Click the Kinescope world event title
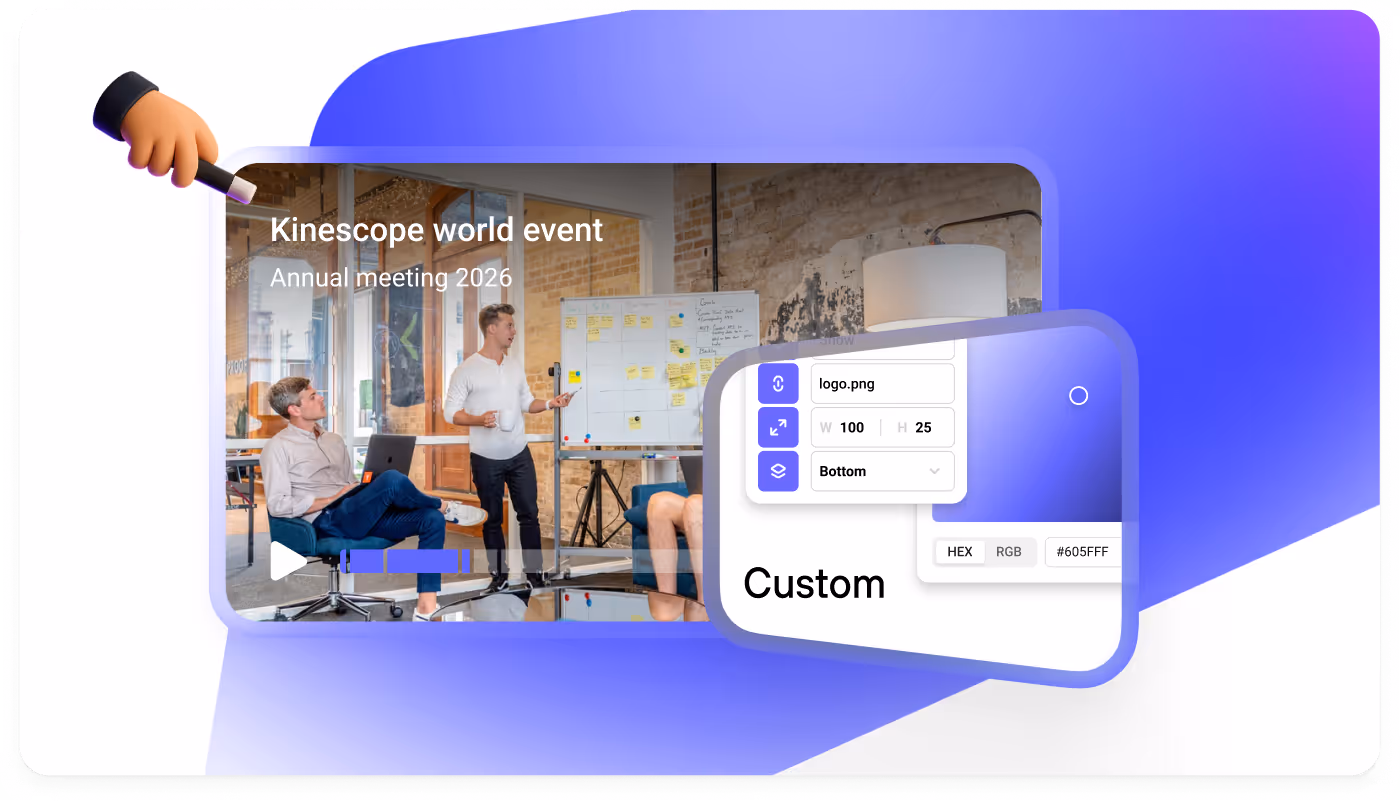 pos(437,230)
